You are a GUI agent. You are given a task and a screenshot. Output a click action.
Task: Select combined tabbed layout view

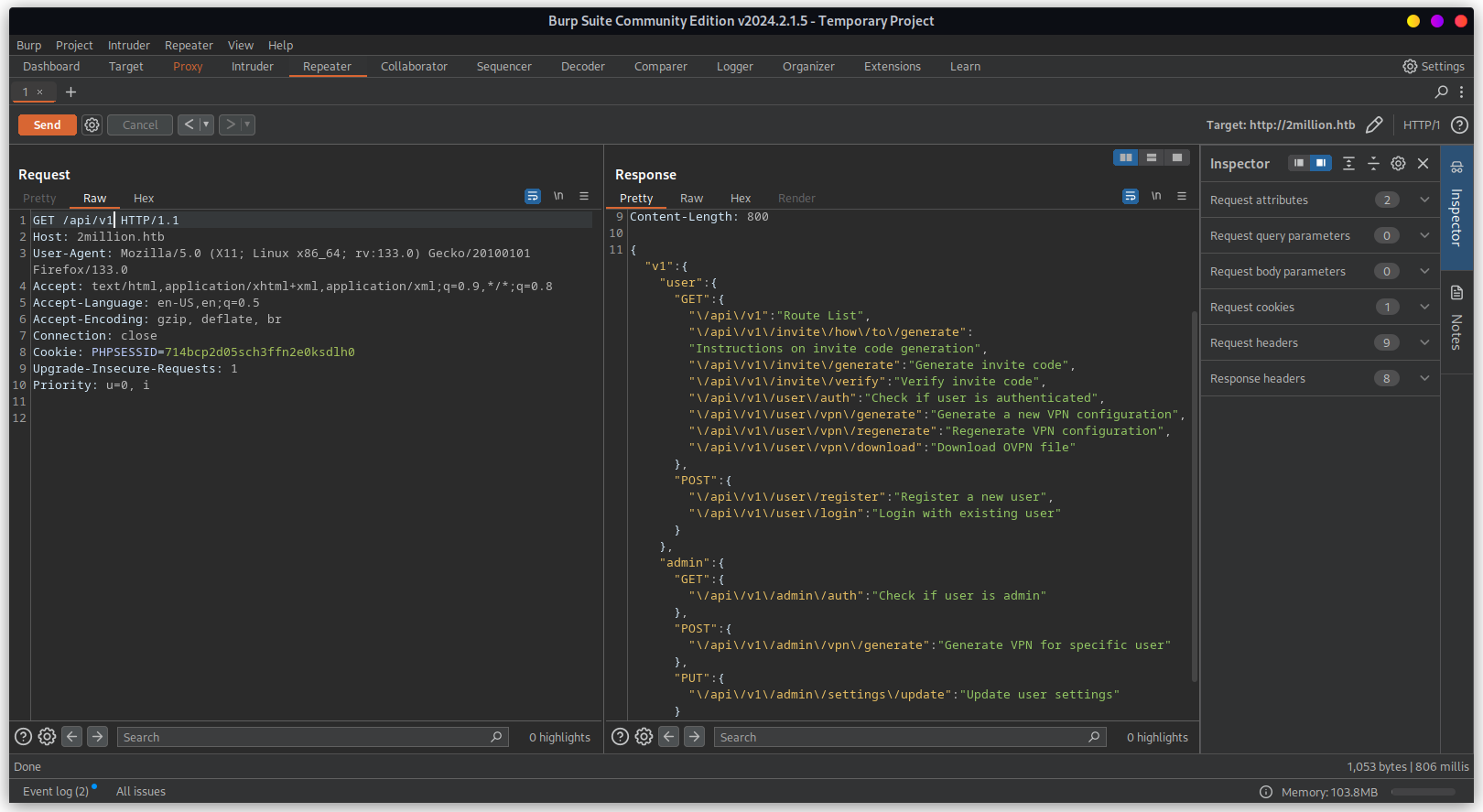(1177, 157)
